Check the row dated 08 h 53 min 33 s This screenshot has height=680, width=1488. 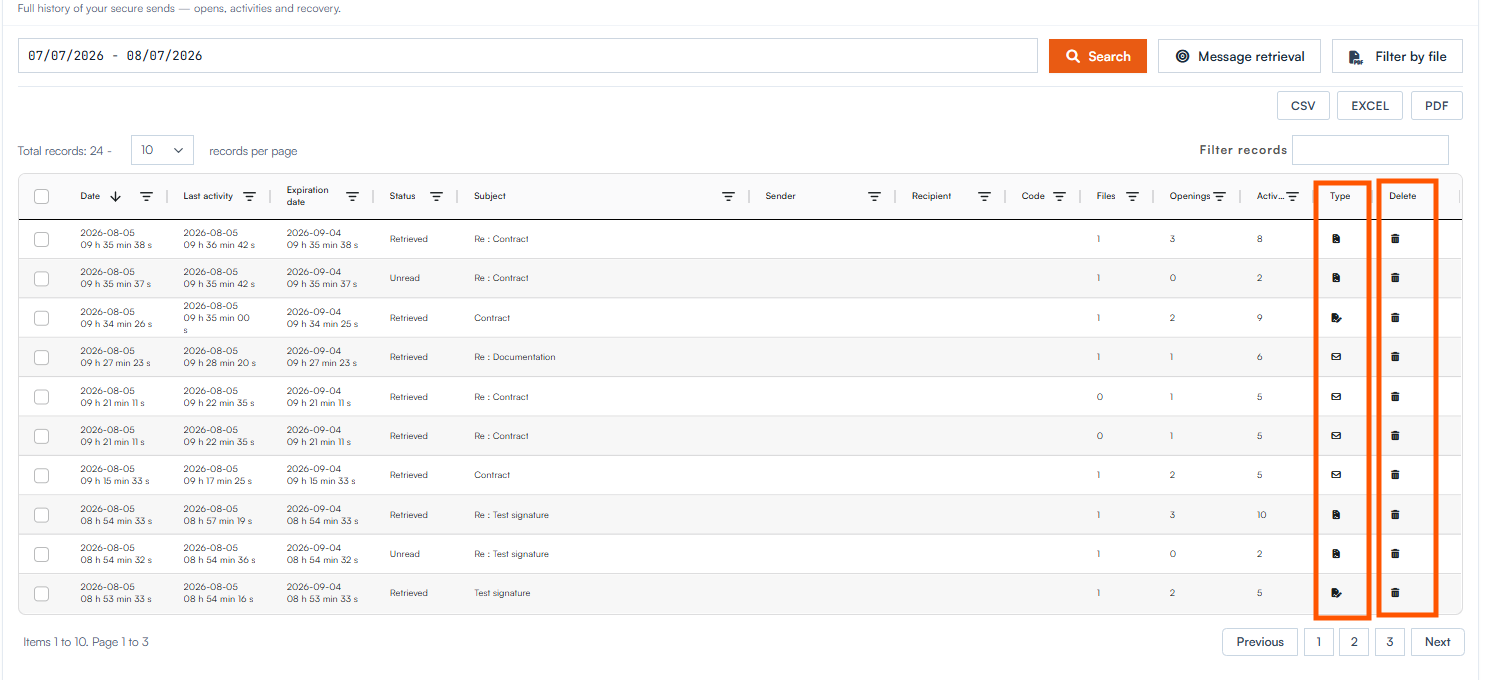(41, 593)
